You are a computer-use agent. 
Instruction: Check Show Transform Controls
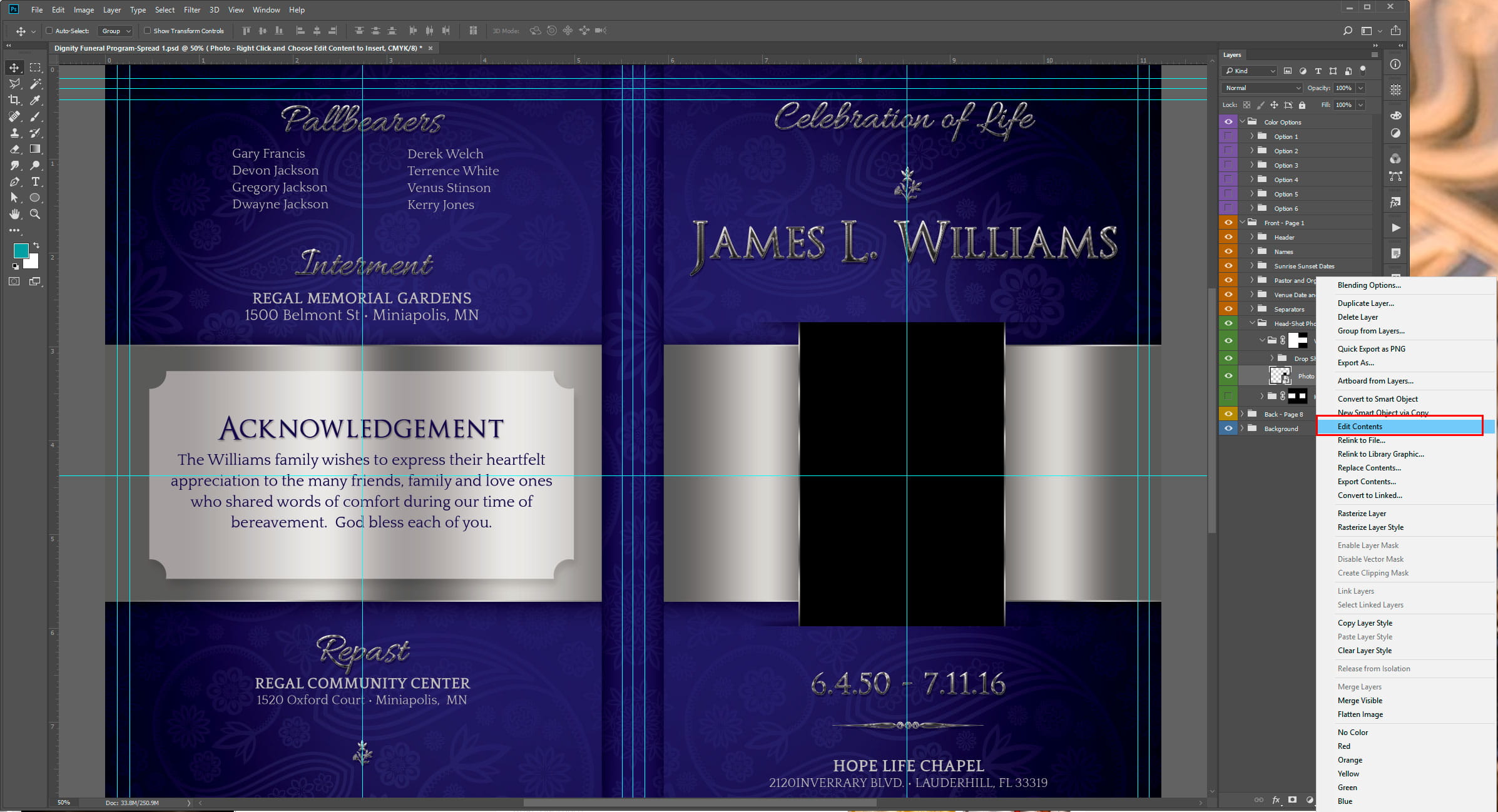click(147, 31)
